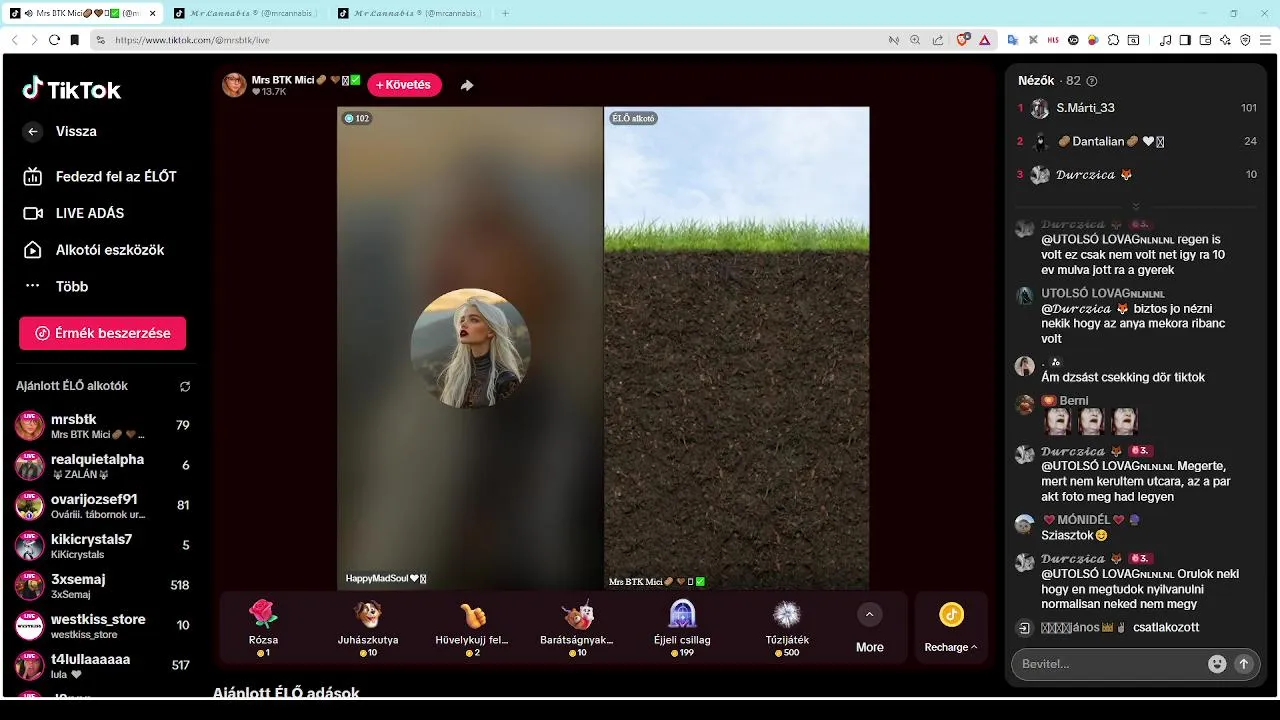Click the TikTok logo
1280x720 pixels.
coord(71,89)
